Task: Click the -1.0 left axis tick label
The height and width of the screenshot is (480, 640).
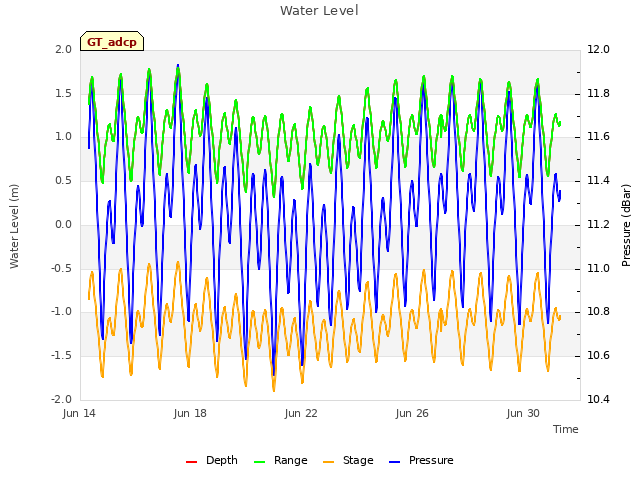Action: (x=61, y=311)
